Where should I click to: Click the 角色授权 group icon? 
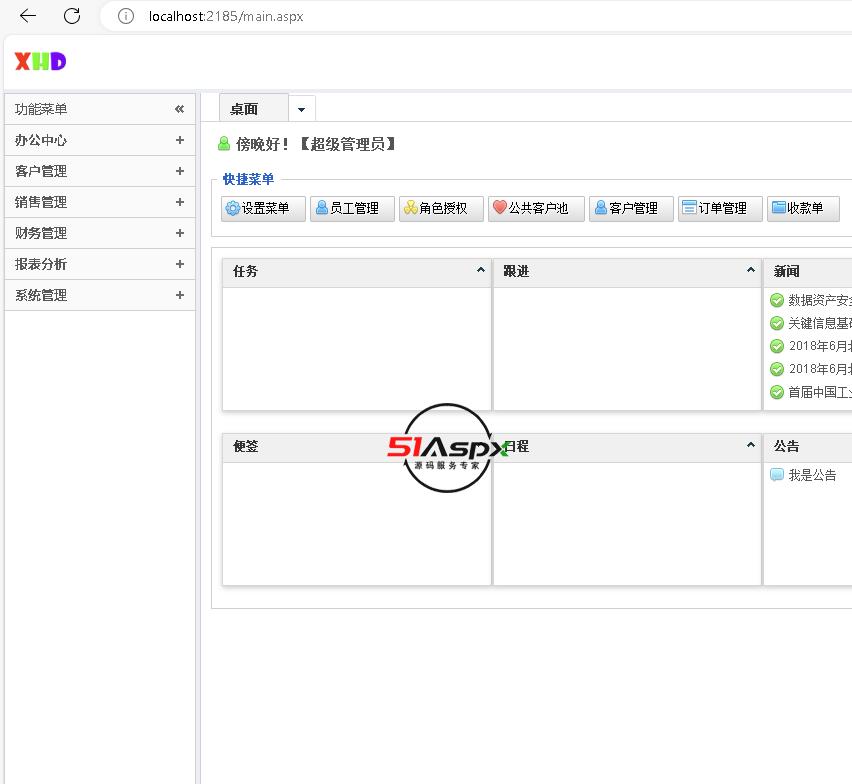coord(410,208)
